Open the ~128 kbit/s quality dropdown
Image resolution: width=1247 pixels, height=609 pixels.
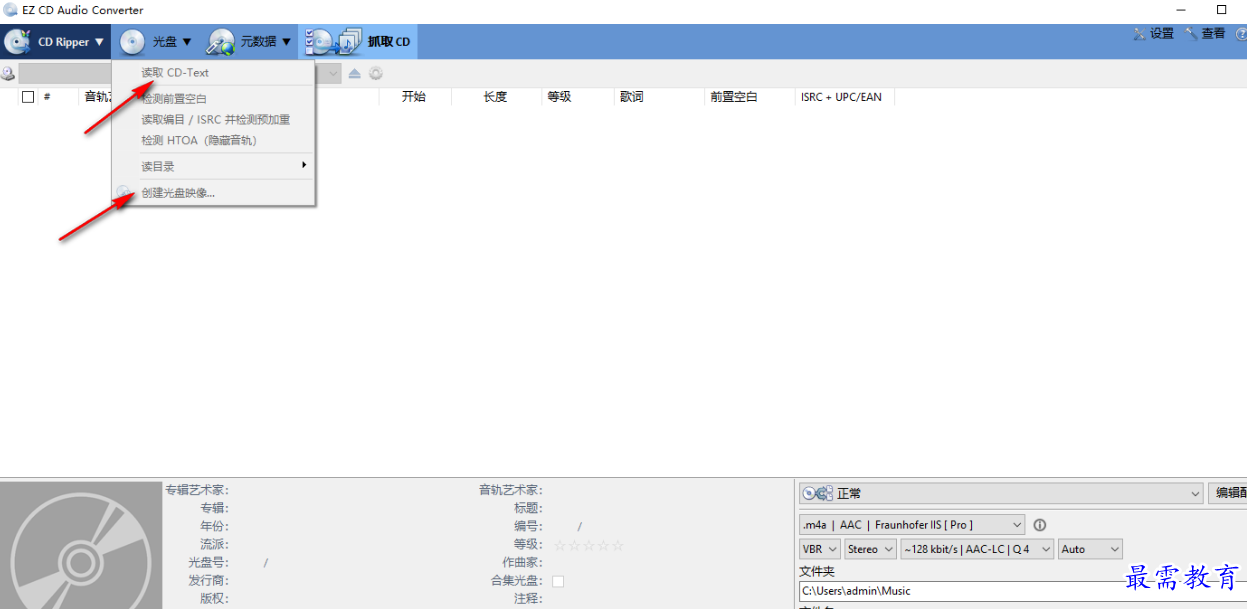pos(978,549)
